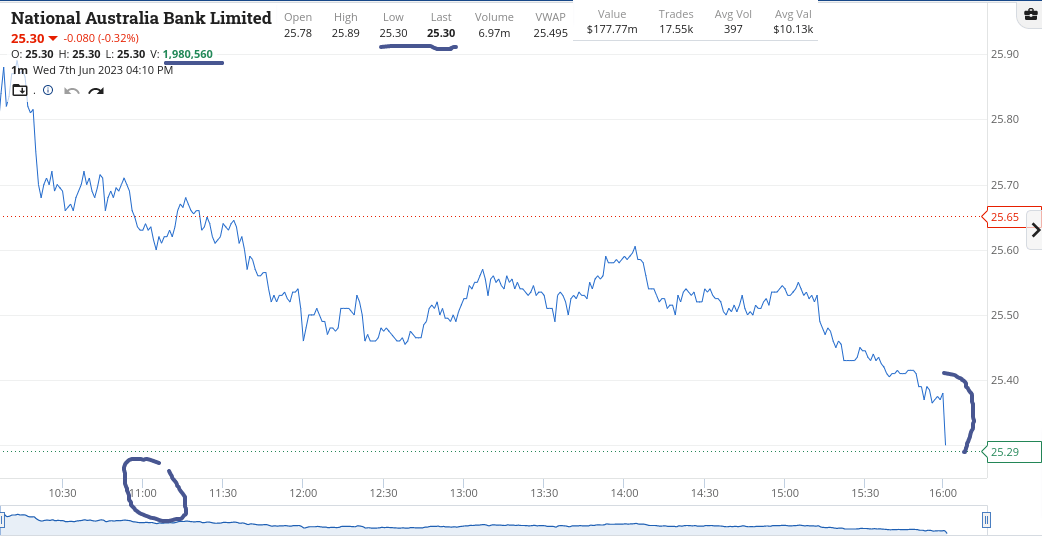Click the 10:30 time axis label
The height and width of the screenshot is (537, 1042).
62,494
